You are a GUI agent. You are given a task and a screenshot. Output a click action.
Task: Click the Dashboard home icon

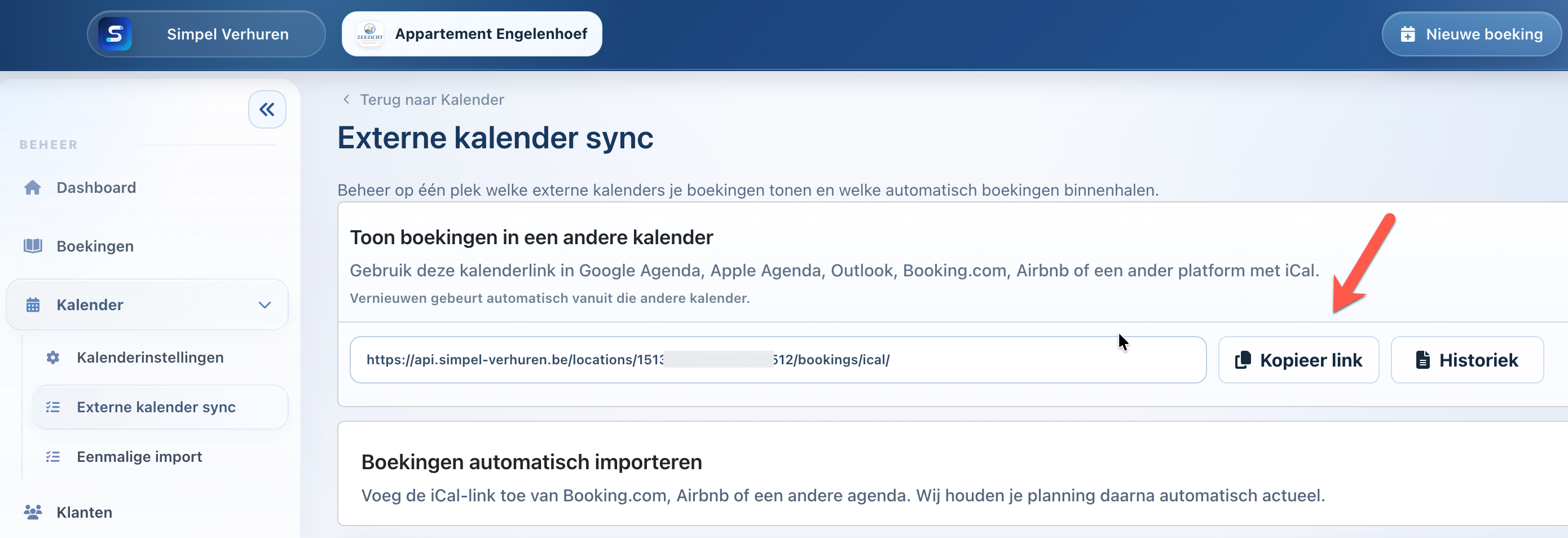click(33, 187)
